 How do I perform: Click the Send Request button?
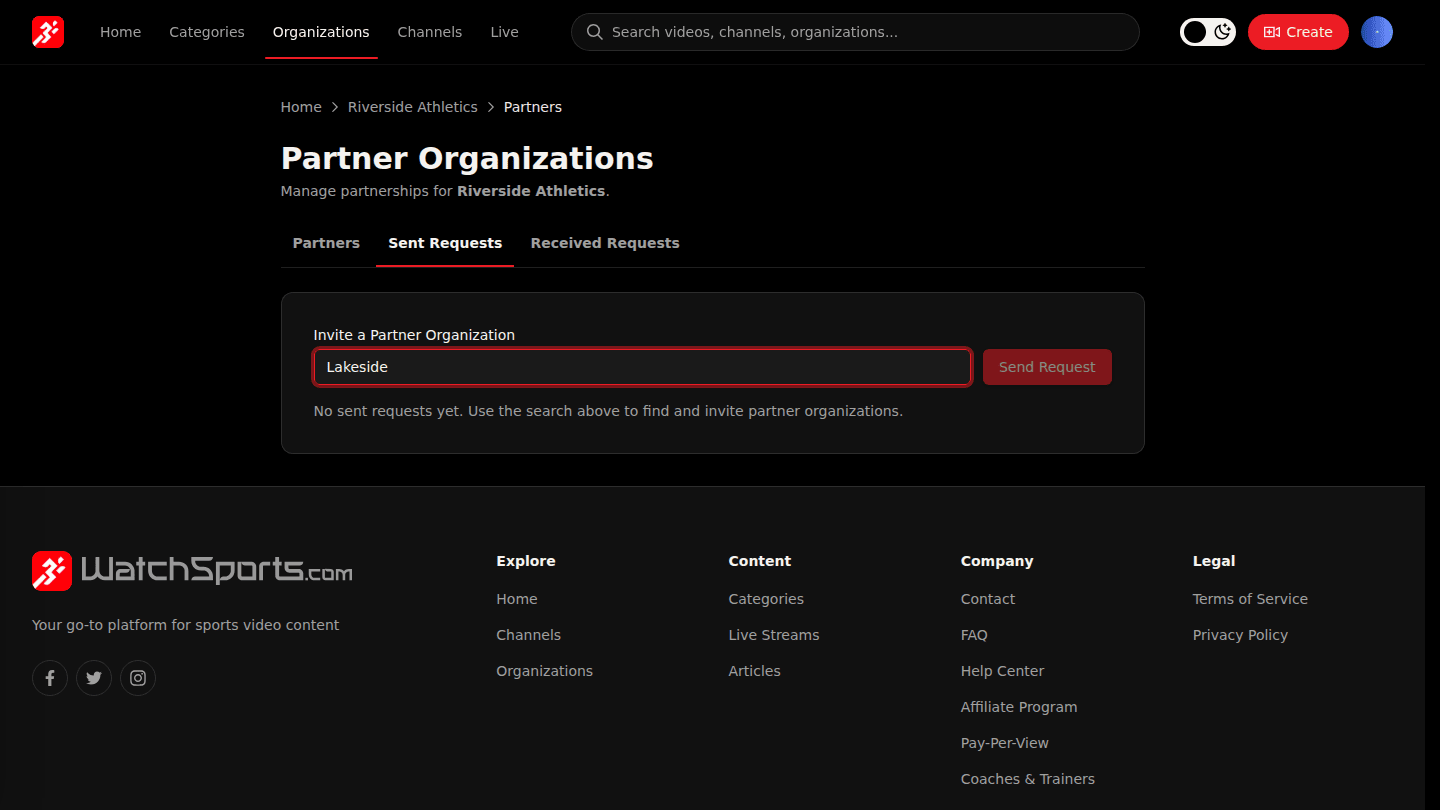point(1047,367)
